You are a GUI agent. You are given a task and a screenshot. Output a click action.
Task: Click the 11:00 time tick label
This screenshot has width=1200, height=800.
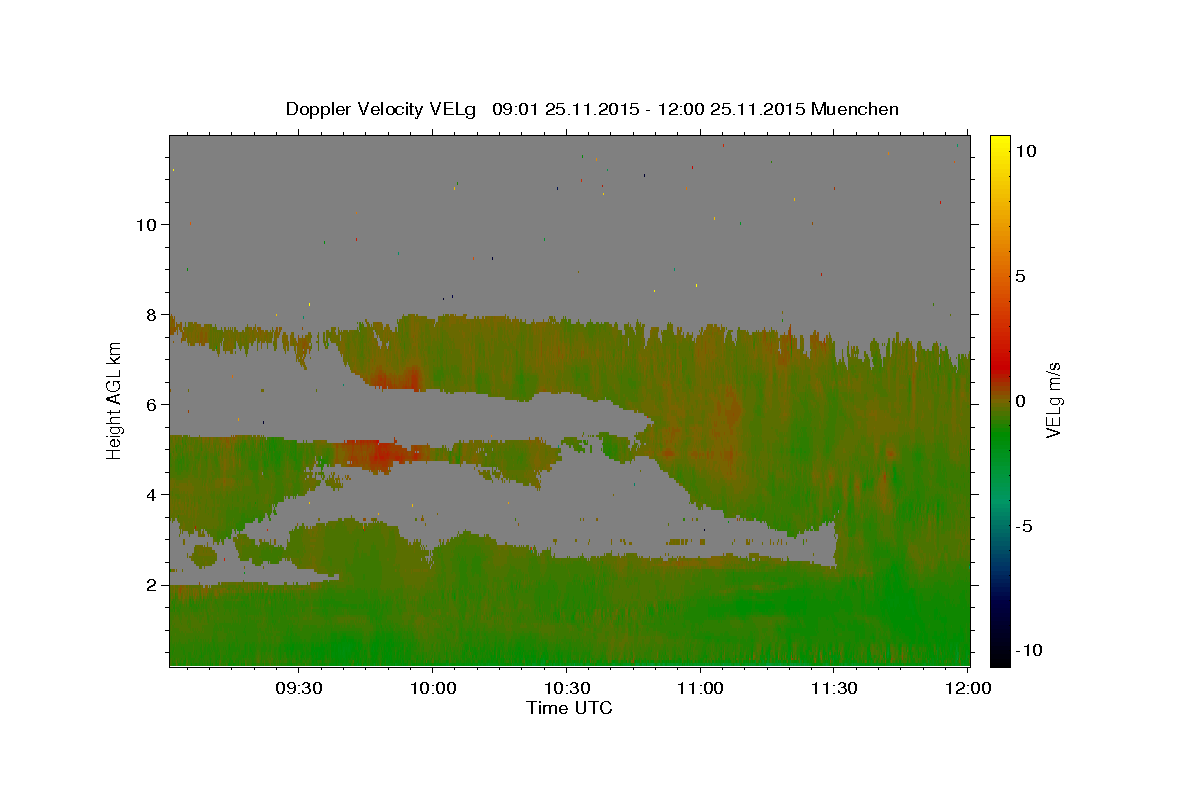point(700,689)
